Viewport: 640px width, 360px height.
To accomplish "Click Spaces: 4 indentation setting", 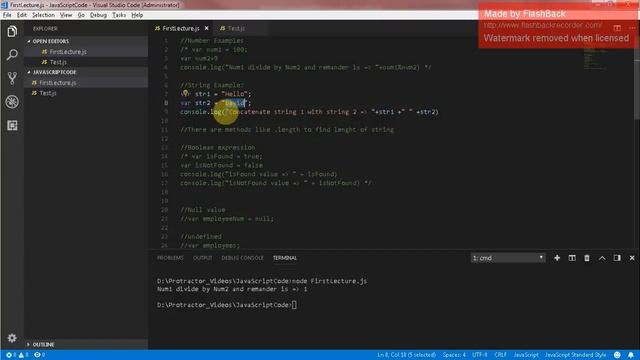I will click(454, 355).
